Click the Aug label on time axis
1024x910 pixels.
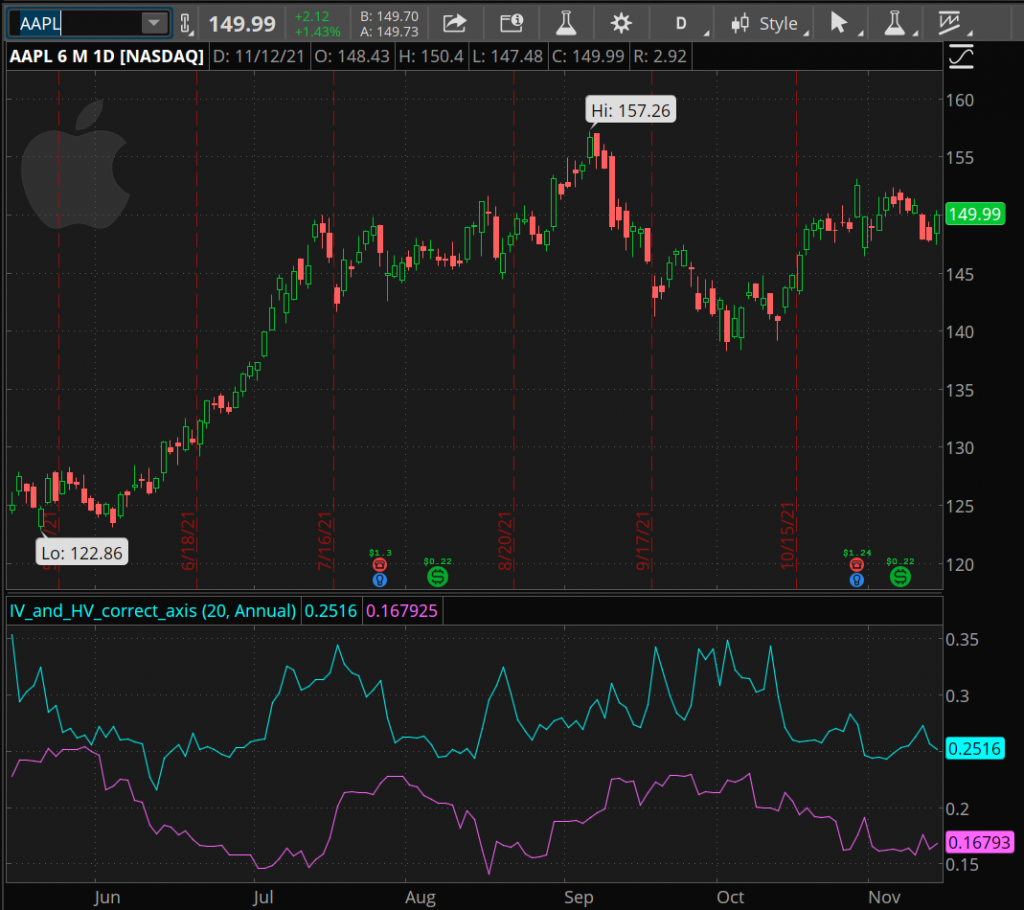pos(420,897)
